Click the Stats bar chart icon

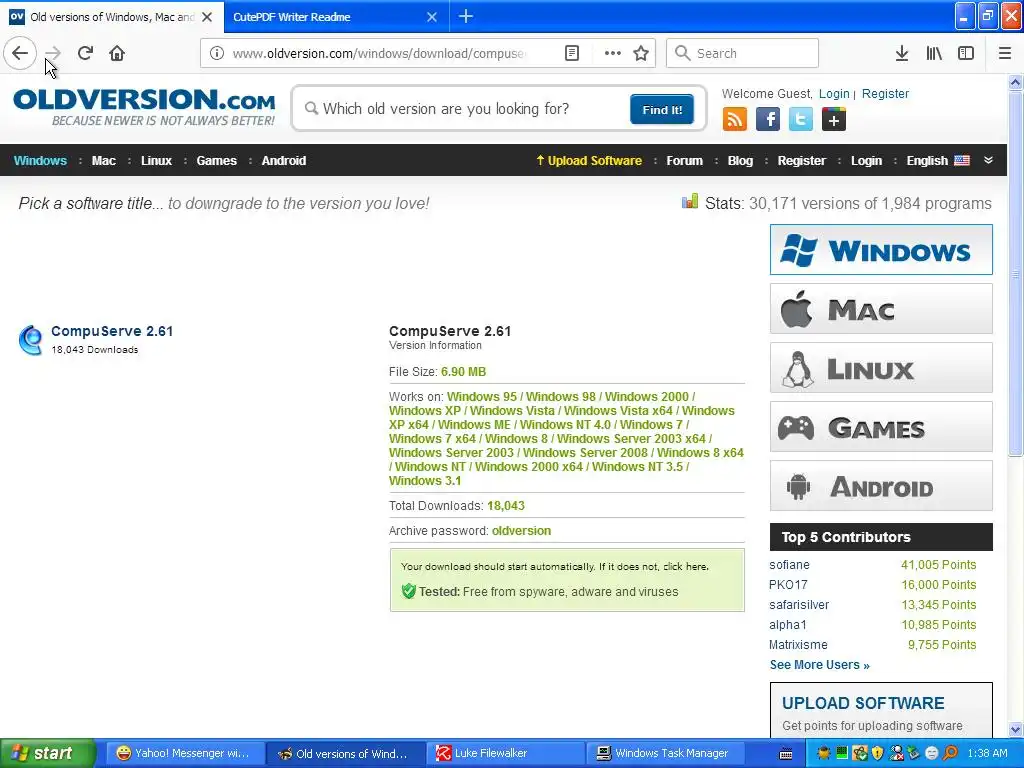(x=690, y=201)
